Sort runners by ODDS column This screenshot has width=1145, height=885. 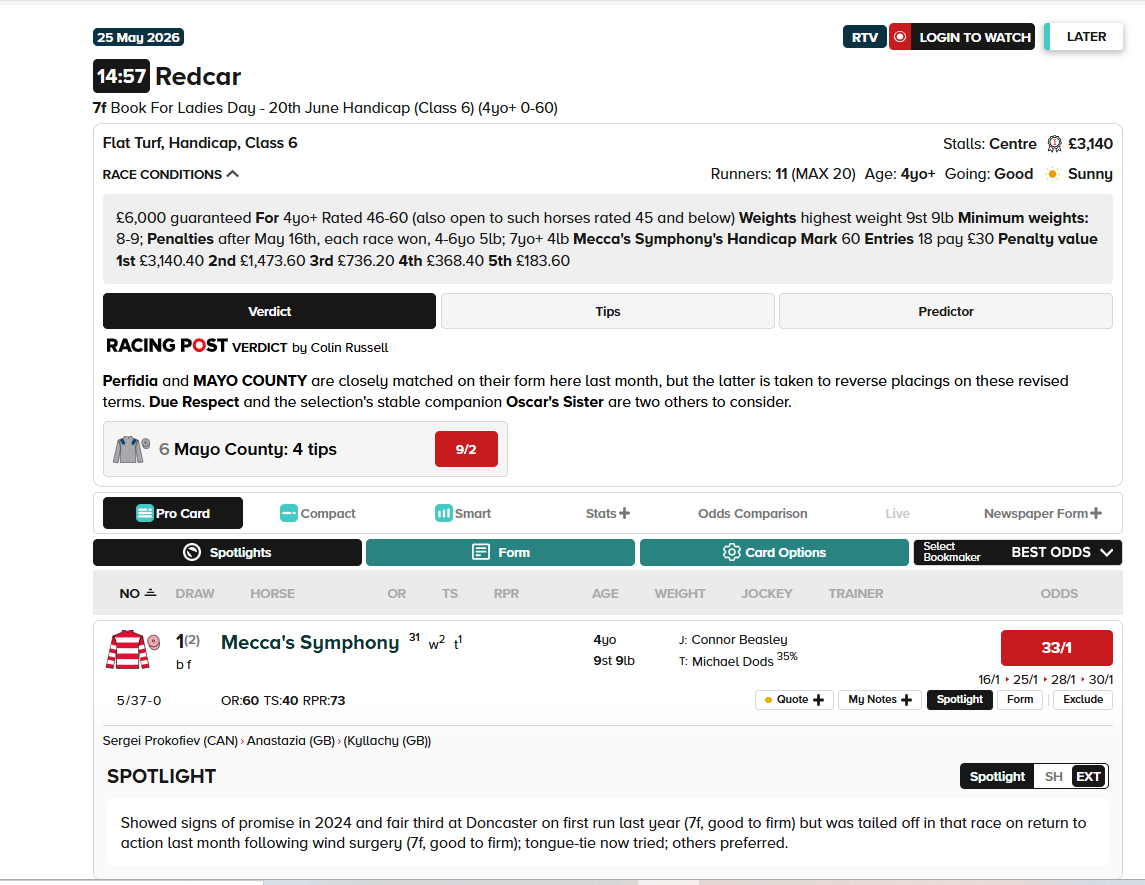(x=1059, y=594)
